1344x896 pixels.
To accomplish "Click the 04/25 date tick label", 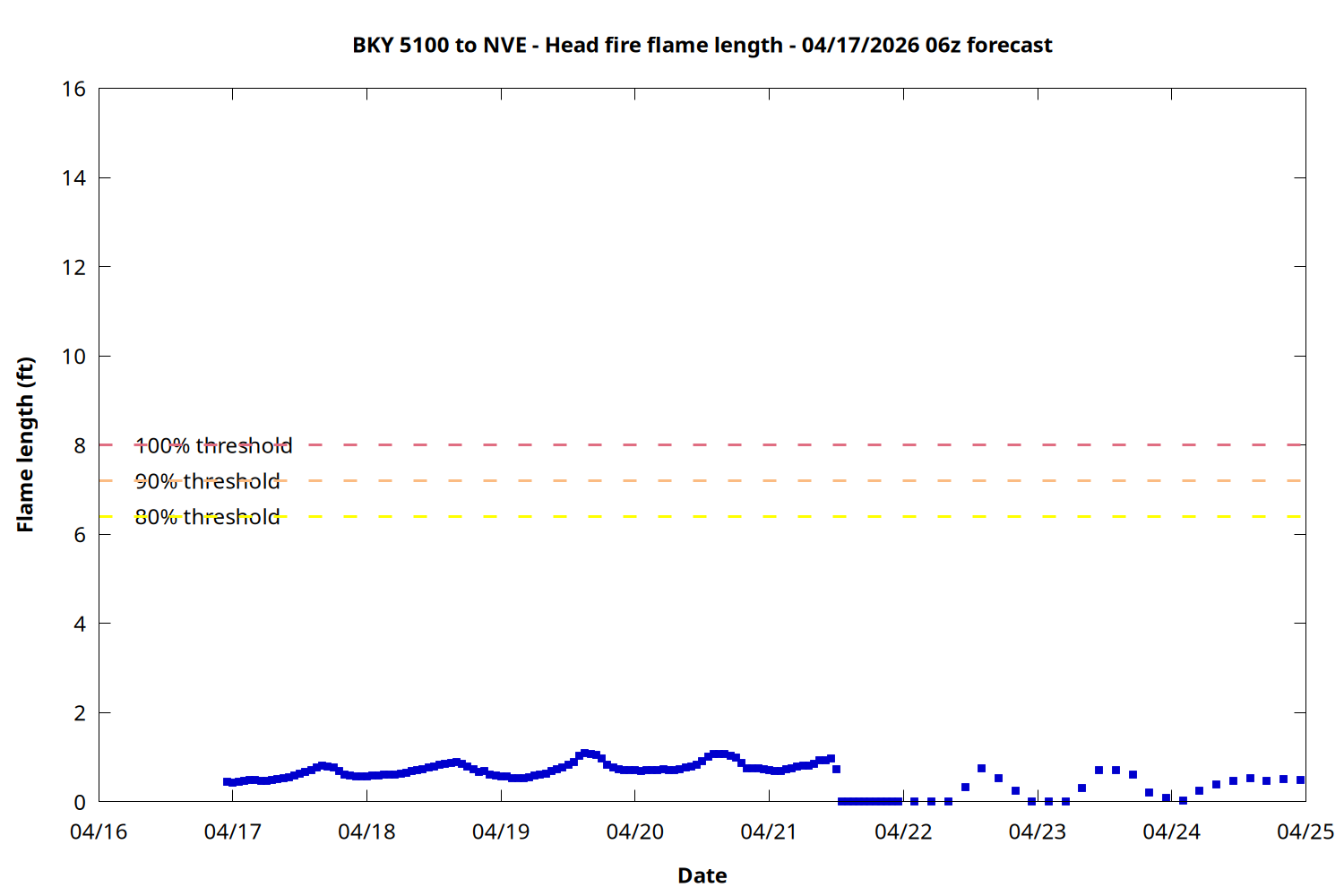I will [x=1305, y=832].
